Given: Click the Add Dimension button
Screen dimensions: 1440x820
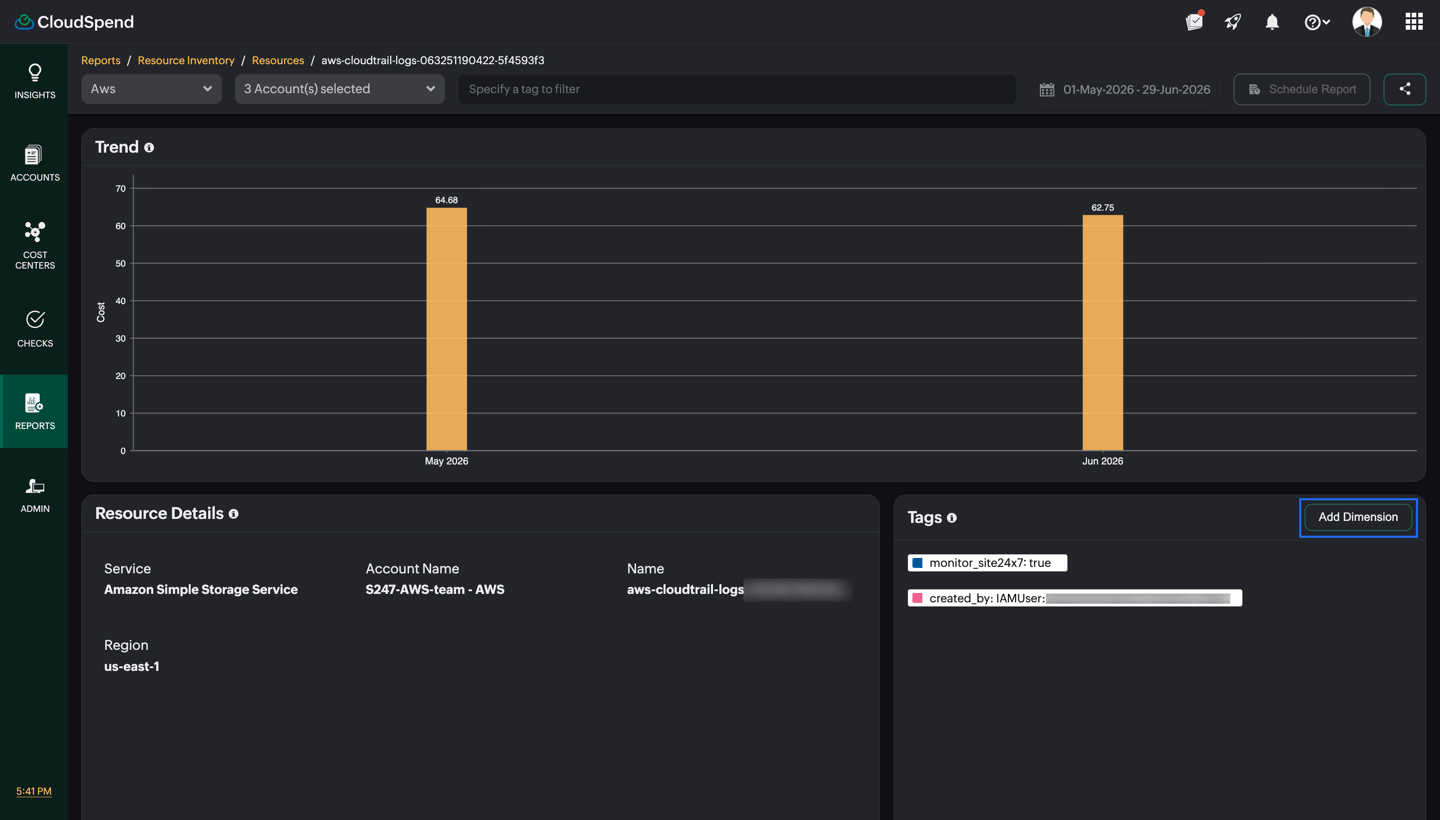Looking at the screenshot, I should [x=1358, y=517].
